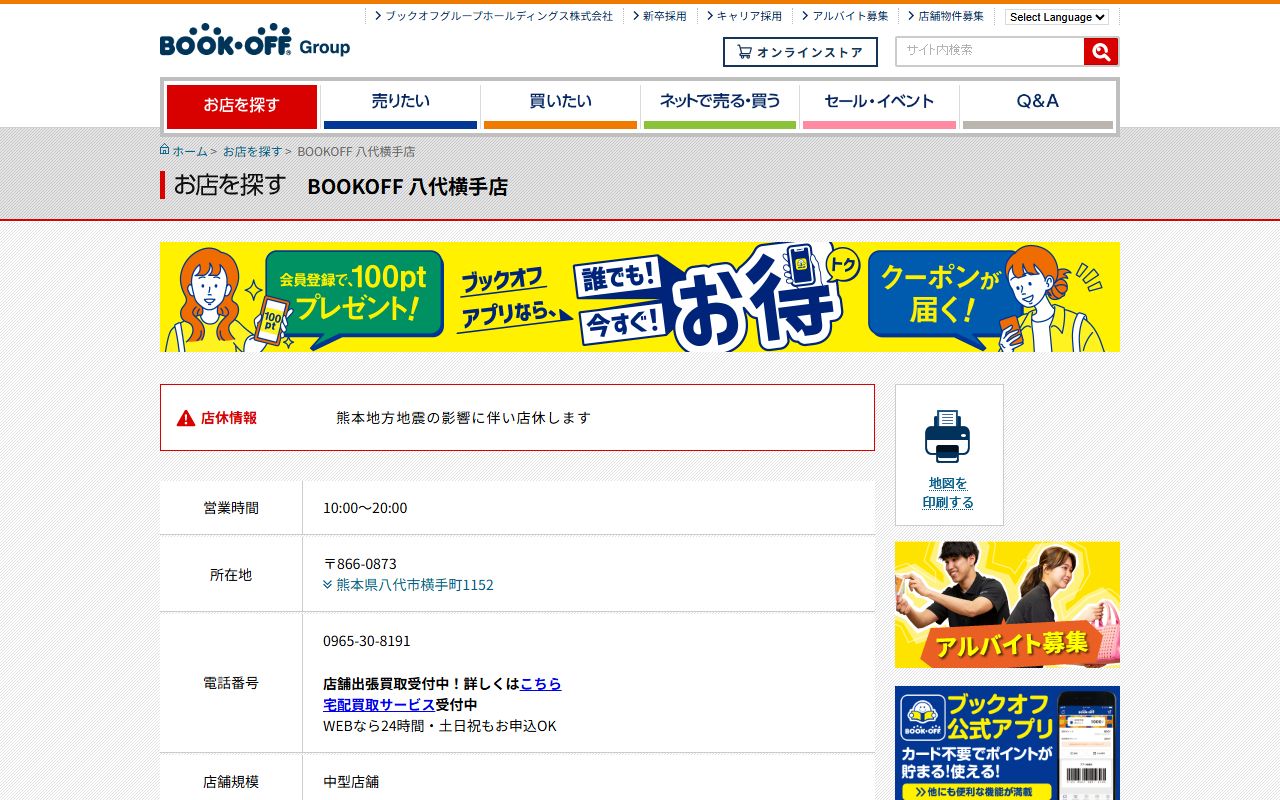Select the Q&A navigation tab
The image size is (1280, 800).
1038,106
